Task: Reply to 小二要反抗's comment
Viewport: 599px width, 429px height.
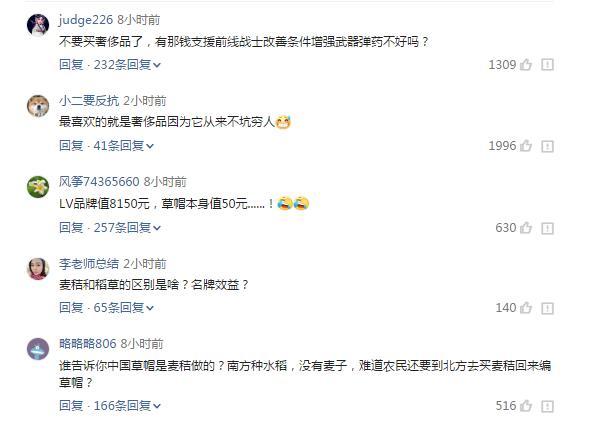Action: 71,146
